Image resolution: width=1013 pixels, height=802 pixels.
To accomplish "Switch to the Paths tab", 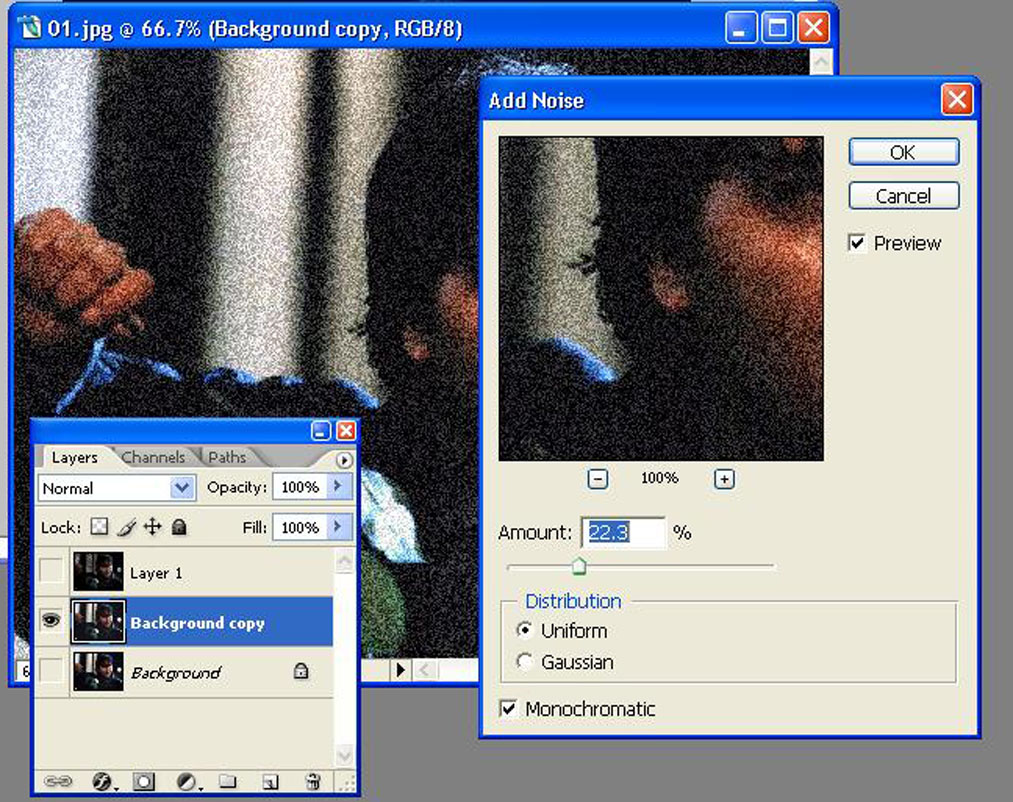I will pos(227,457).
